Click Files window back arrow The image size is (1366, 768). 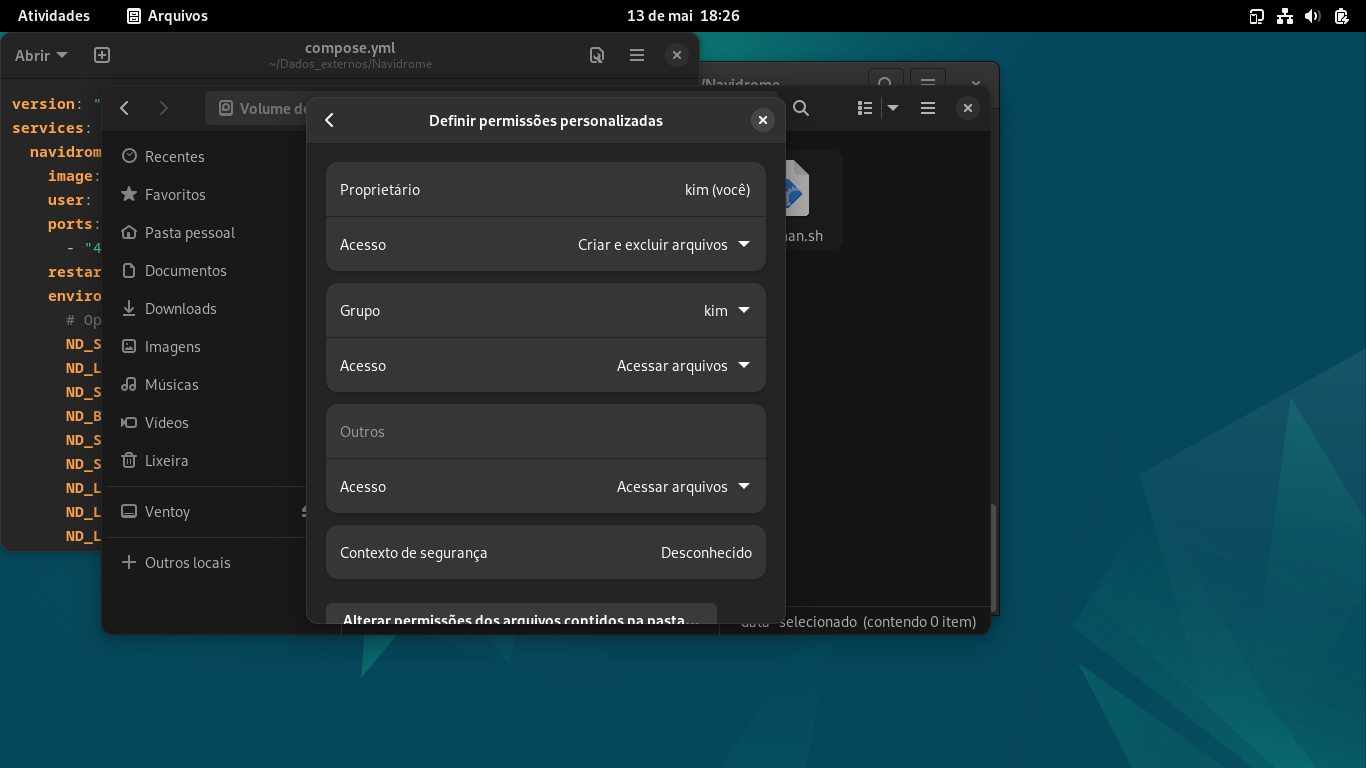tap(125, 108)
